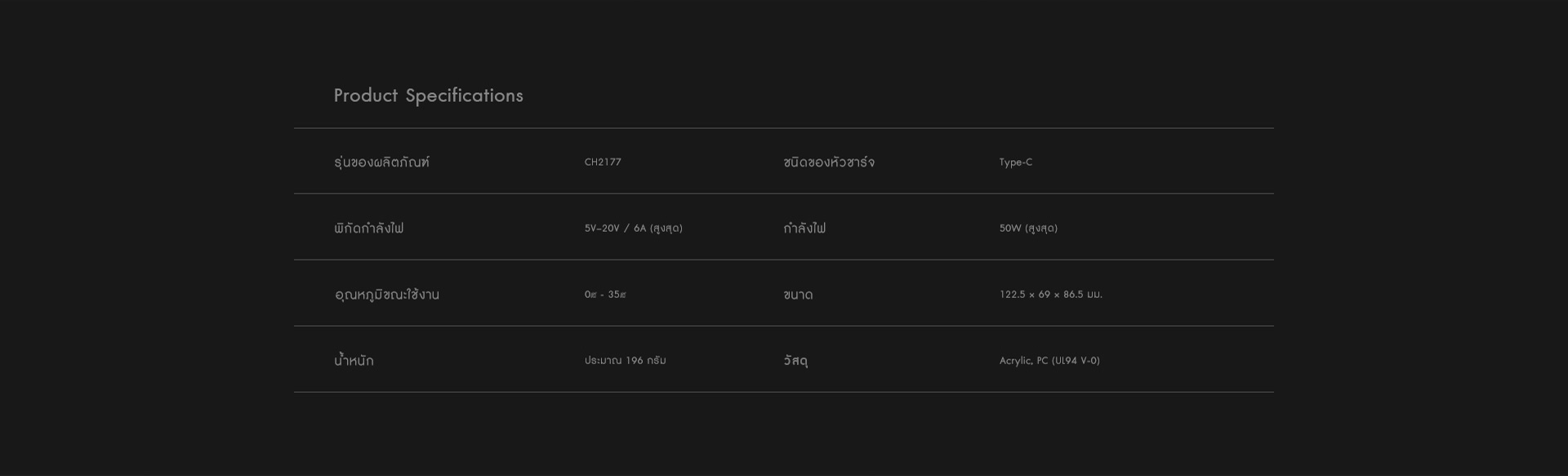1568x476 pixels.
Task: Click the กำลังไฟ label beside 50W
Action: coord(804,229)
